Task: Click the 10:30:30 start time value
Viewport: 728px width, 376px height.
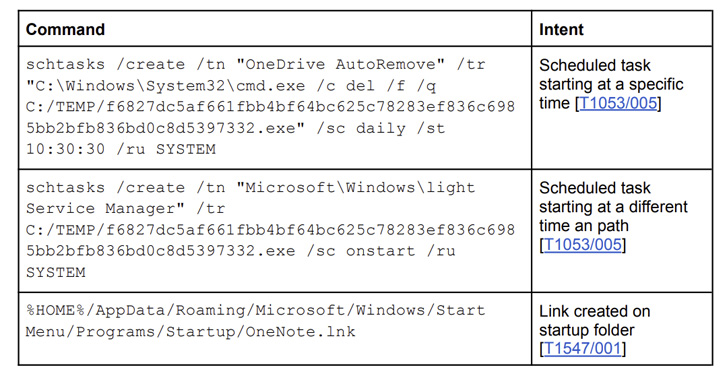Action: [66, 149]
